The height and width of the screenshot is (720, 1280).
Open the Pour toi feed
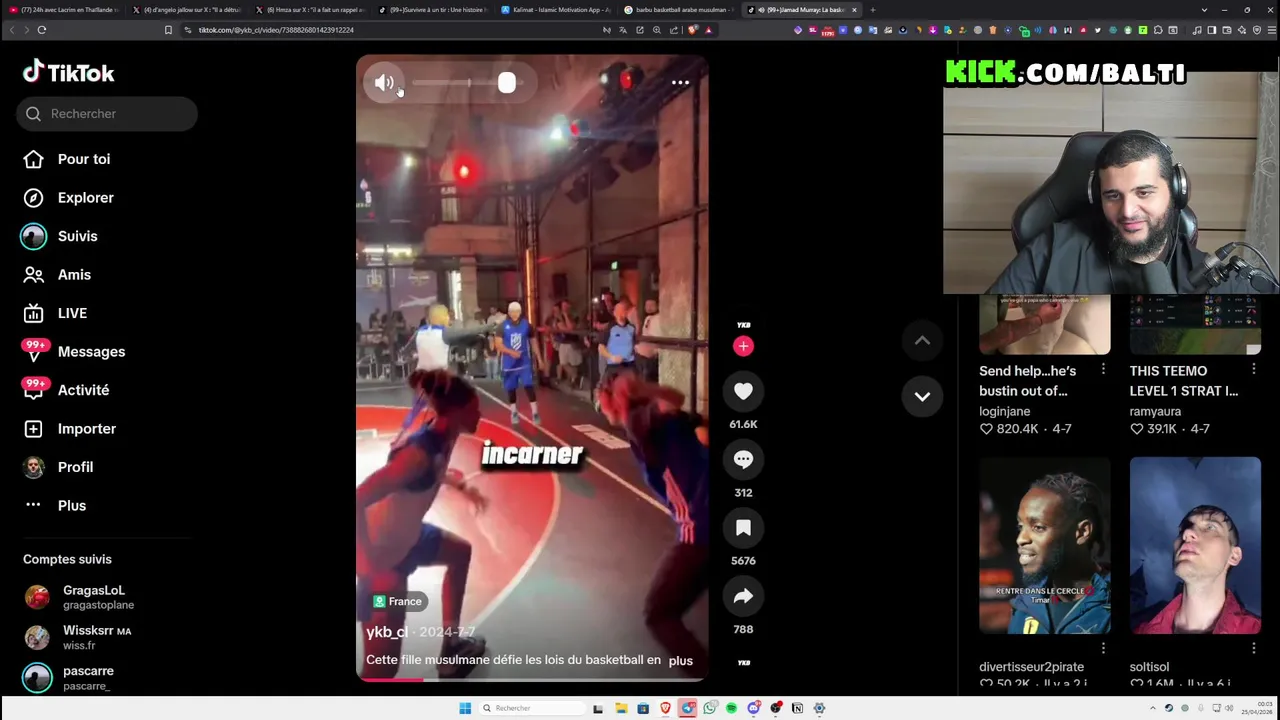pyautogui.click(x=84, y=159)
